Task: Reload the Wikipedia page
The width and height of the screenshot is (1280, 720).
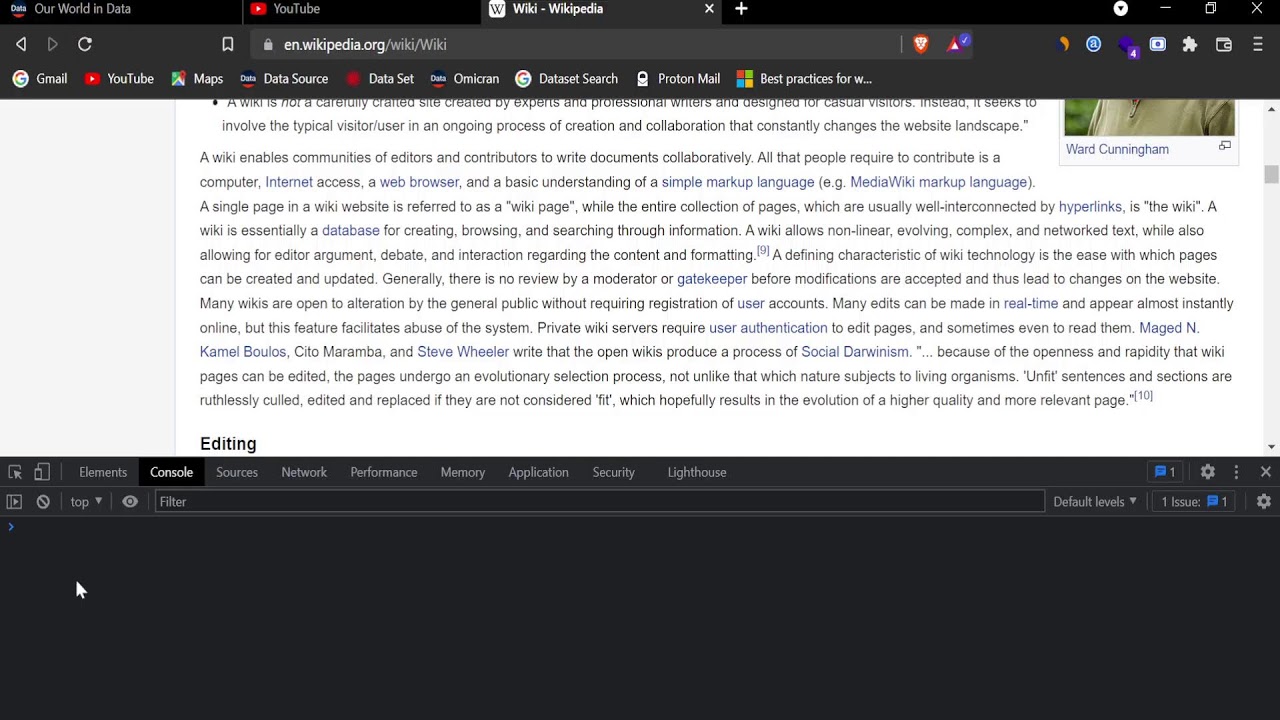Action: pyautogui.click(x=85, y=44)
